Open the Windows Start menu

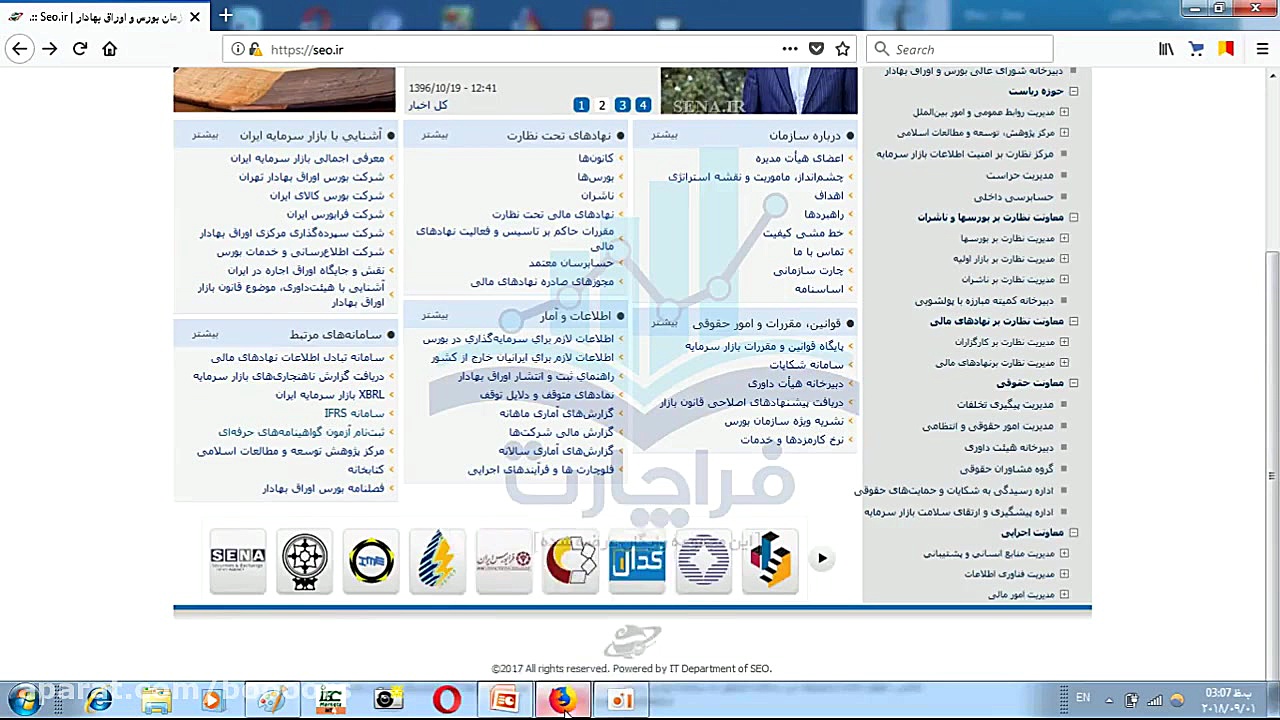click(x=23, y=700)
